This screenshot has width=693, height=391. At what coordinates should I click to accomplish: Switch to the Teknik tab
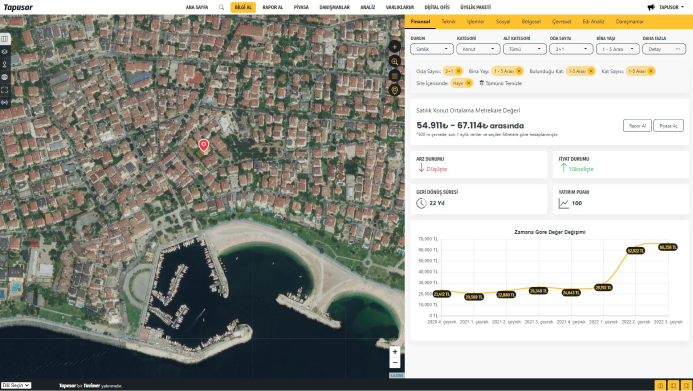pyautogui.click(x=448, y=22)
